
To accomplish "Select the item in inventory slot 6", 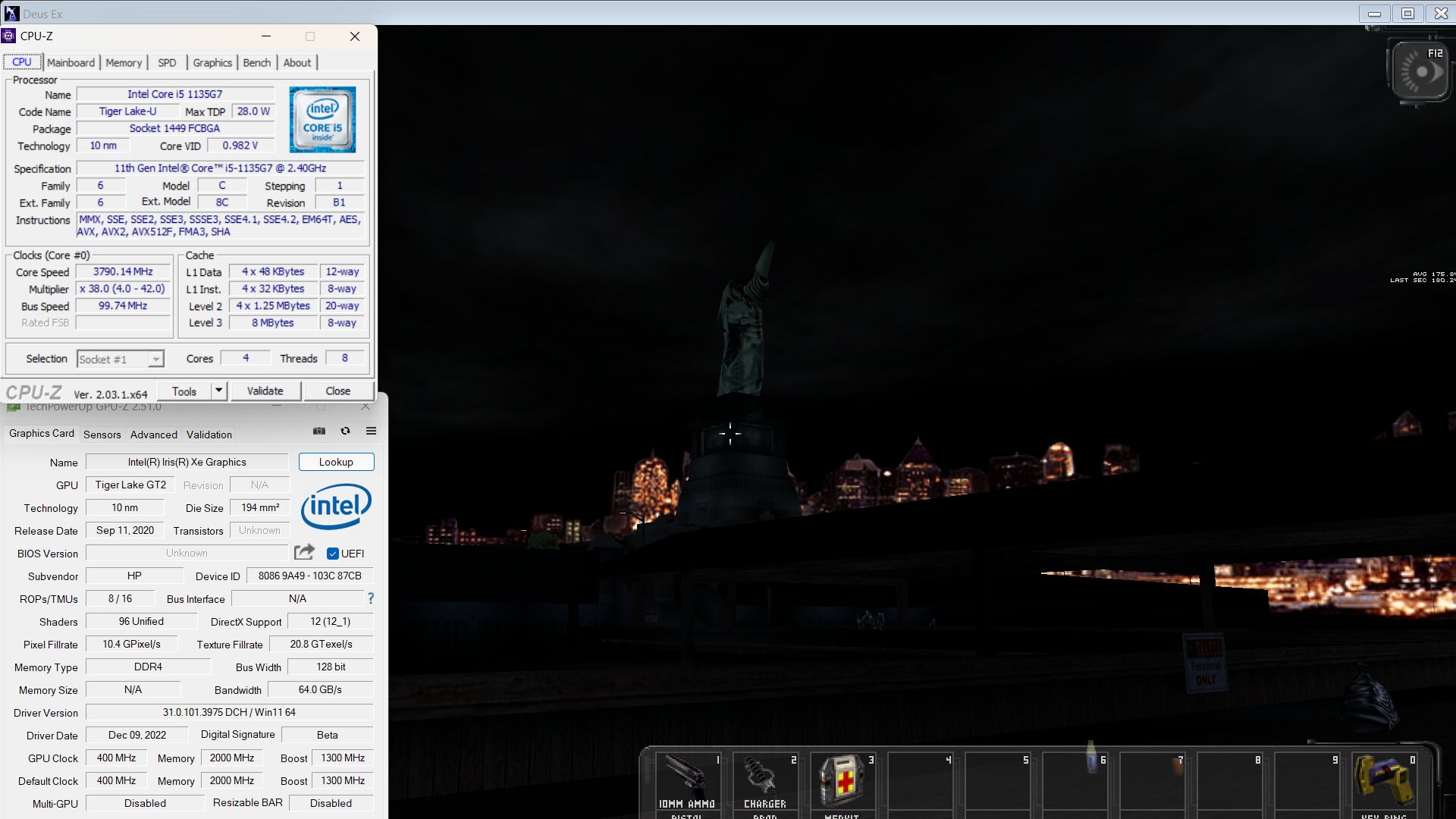I will (1075, 784).
